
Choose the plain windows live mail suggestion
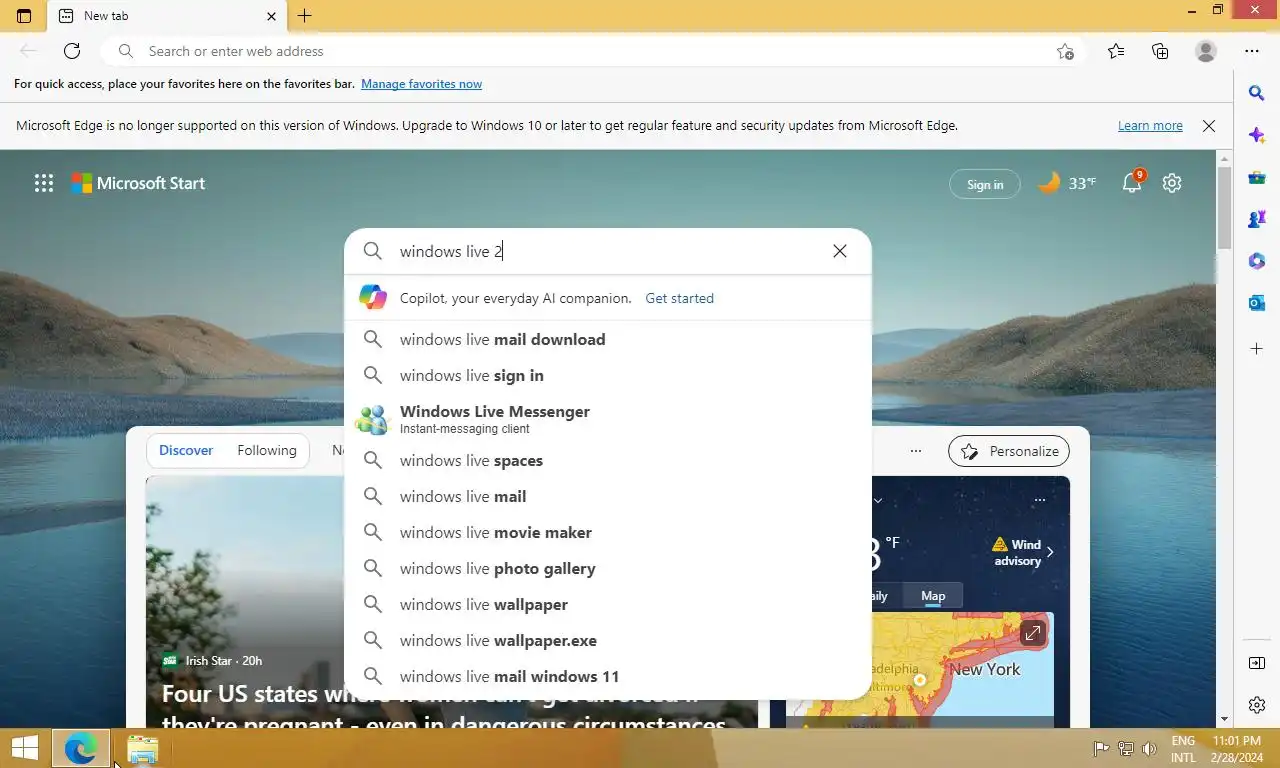(x=608, y=496)
